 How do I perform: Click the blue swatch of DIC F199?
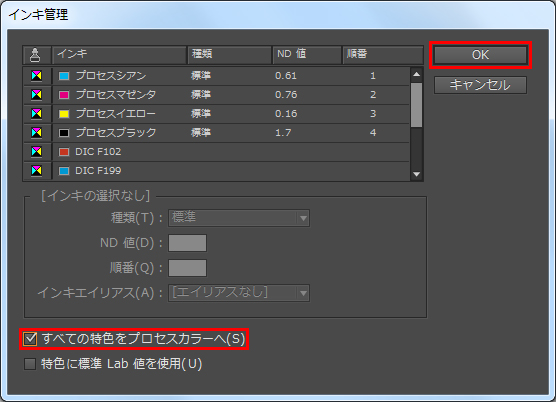click(x=64, y=171)
